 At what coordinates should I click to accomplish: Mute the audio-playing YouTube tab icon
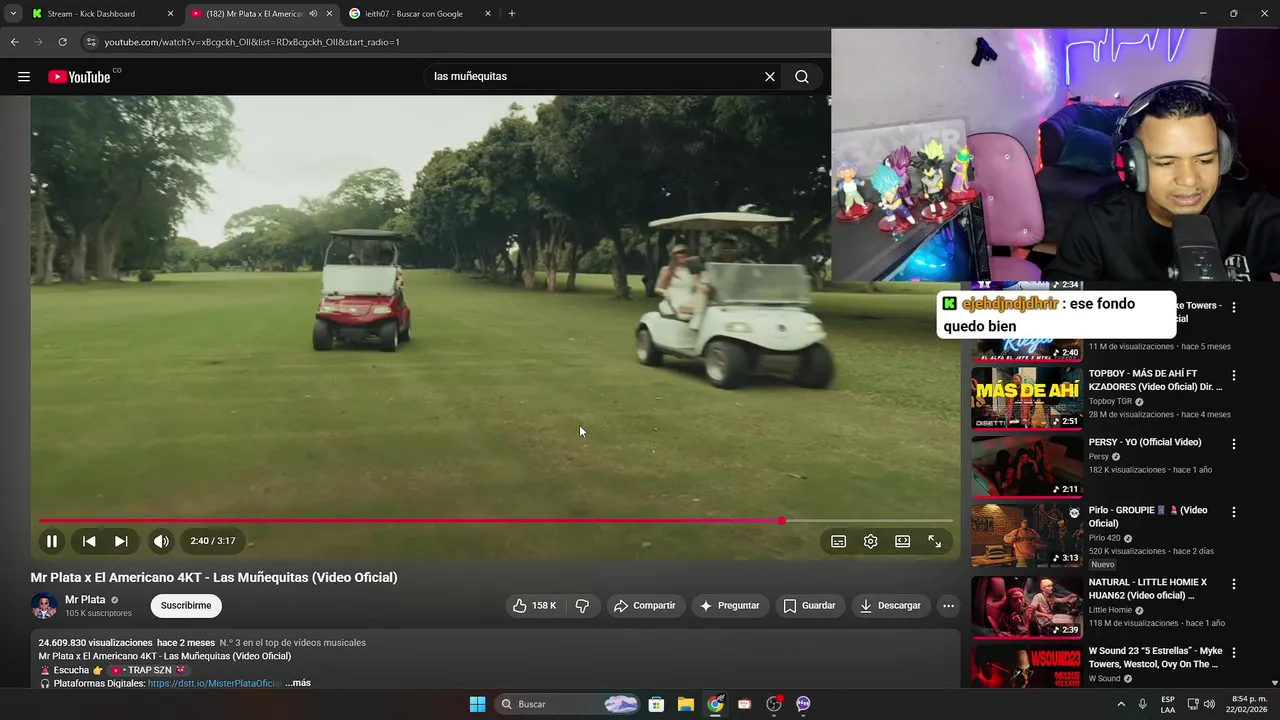coord(313,14)
